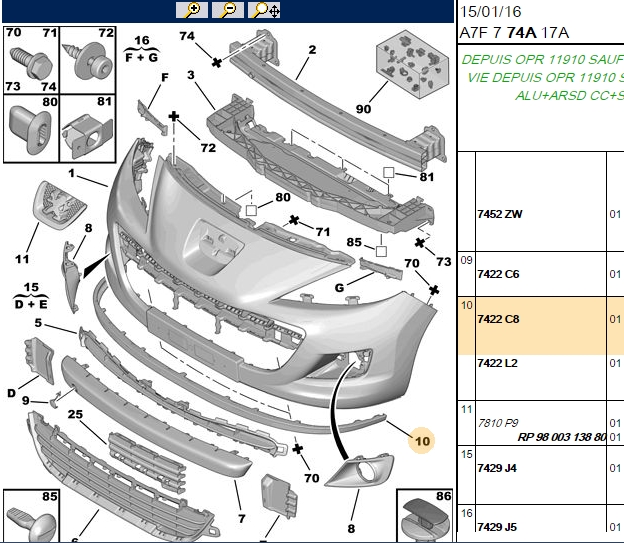Select part number 7810 P9
The image size is (624, 543).
point(498,423)
